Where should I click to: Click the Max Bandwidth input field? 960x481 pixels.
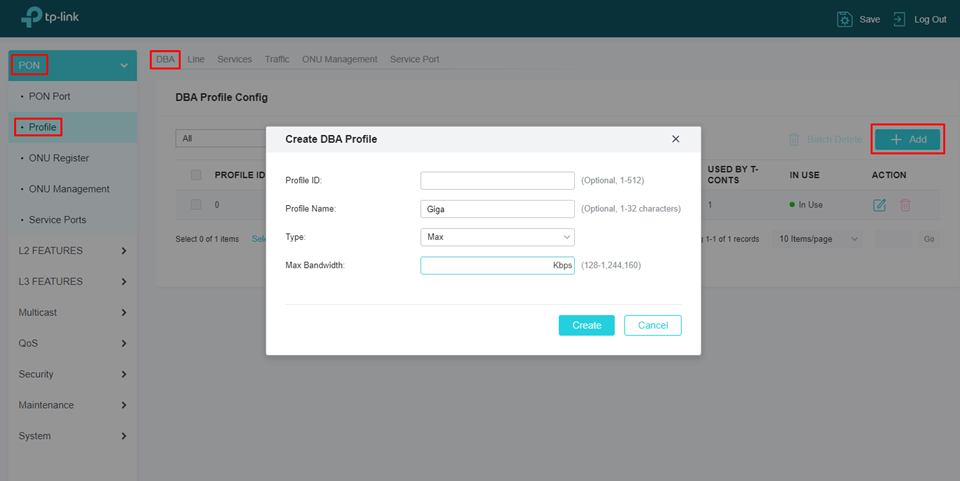click(x=487, y=266)
